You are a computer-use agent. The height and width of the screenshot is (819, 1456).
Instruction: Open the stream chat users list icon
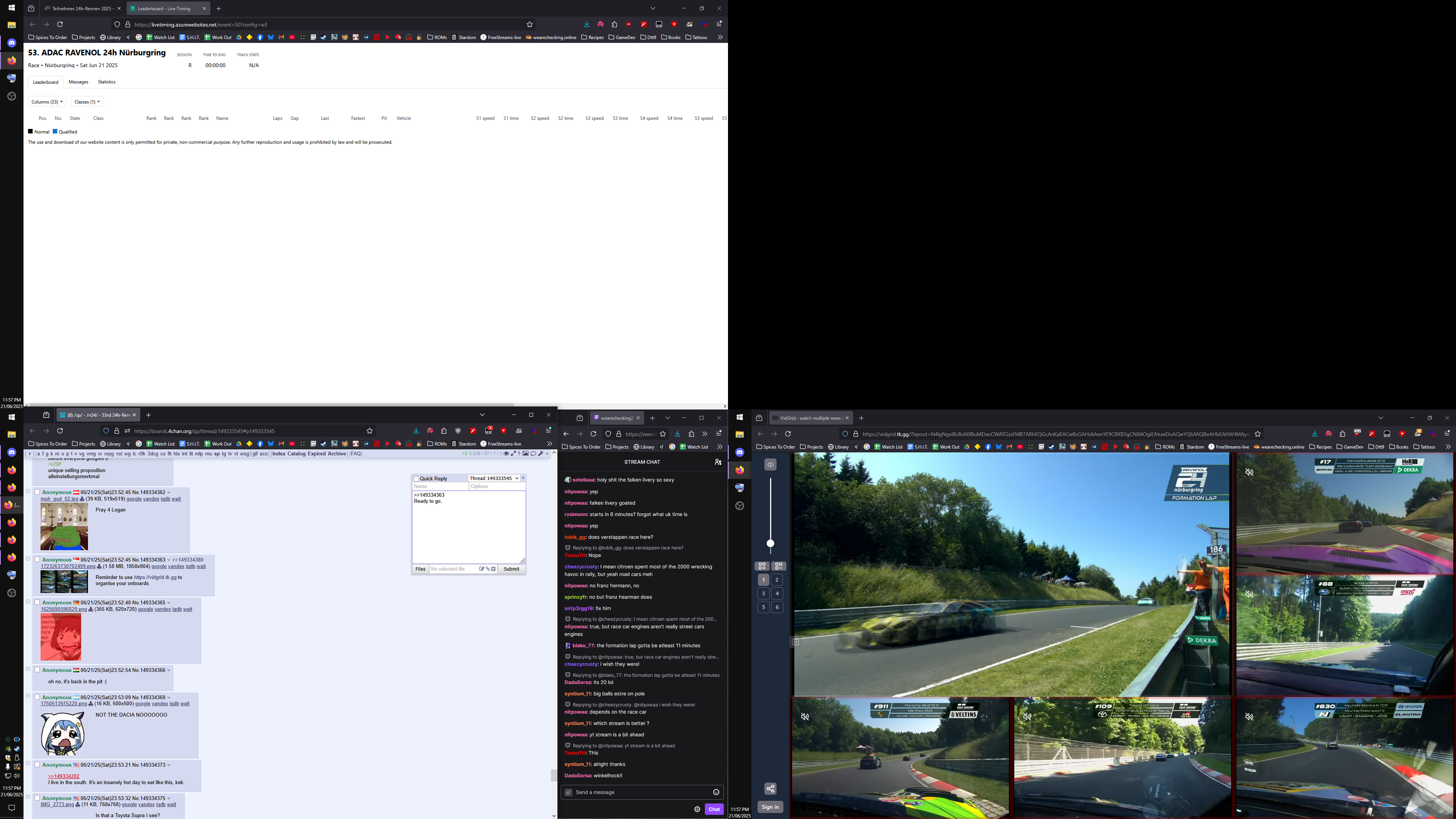coord(718,462)
